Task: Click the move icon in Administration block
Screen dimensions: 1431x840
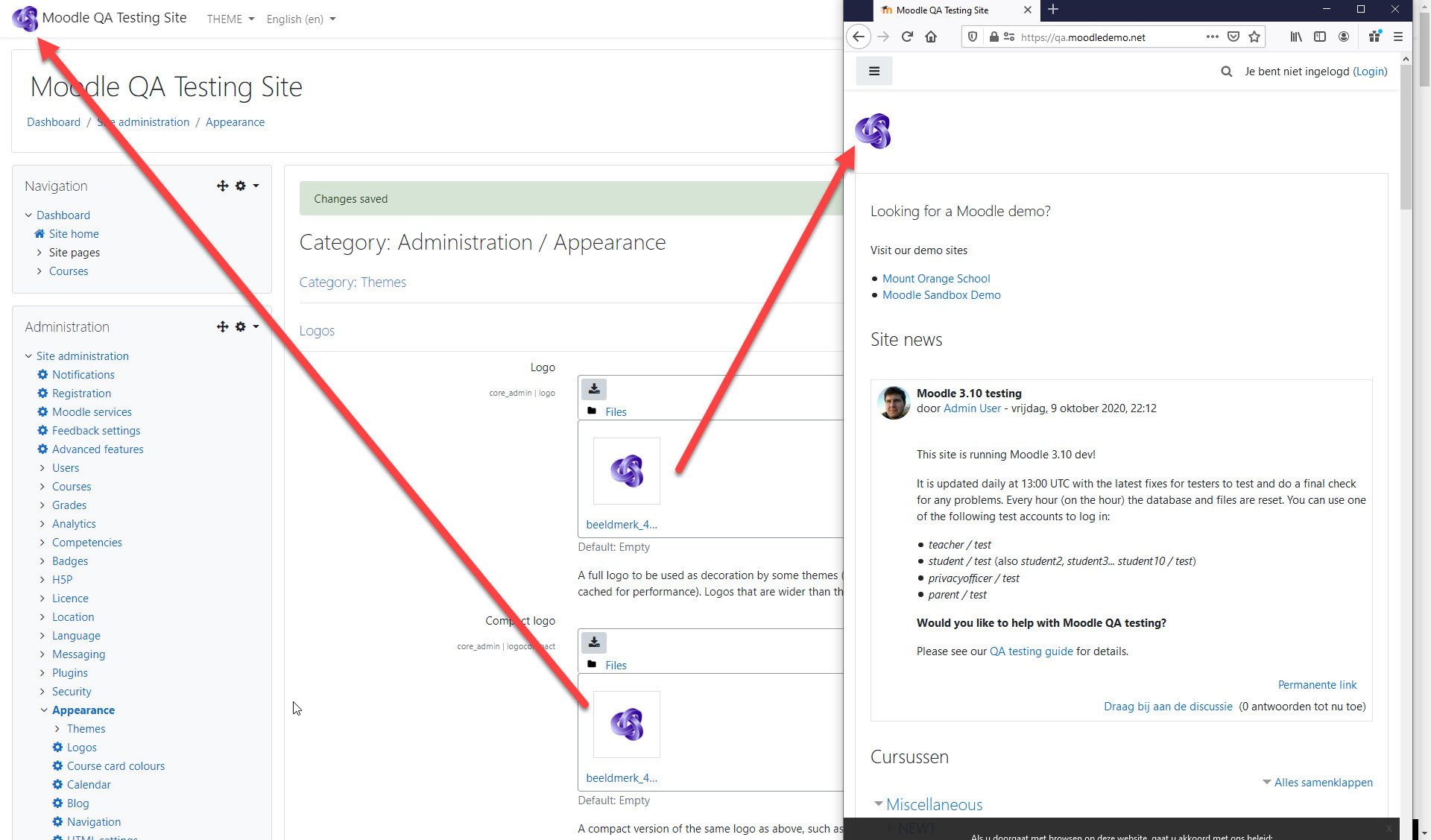Action: (222, 326)
